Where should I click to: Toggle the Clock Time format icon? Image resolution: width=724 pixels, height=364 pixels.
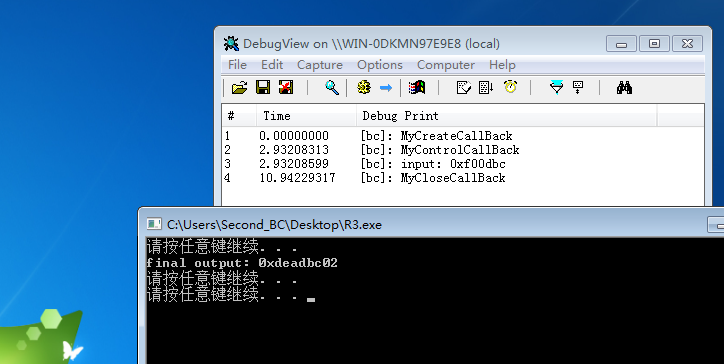[510, 87]
